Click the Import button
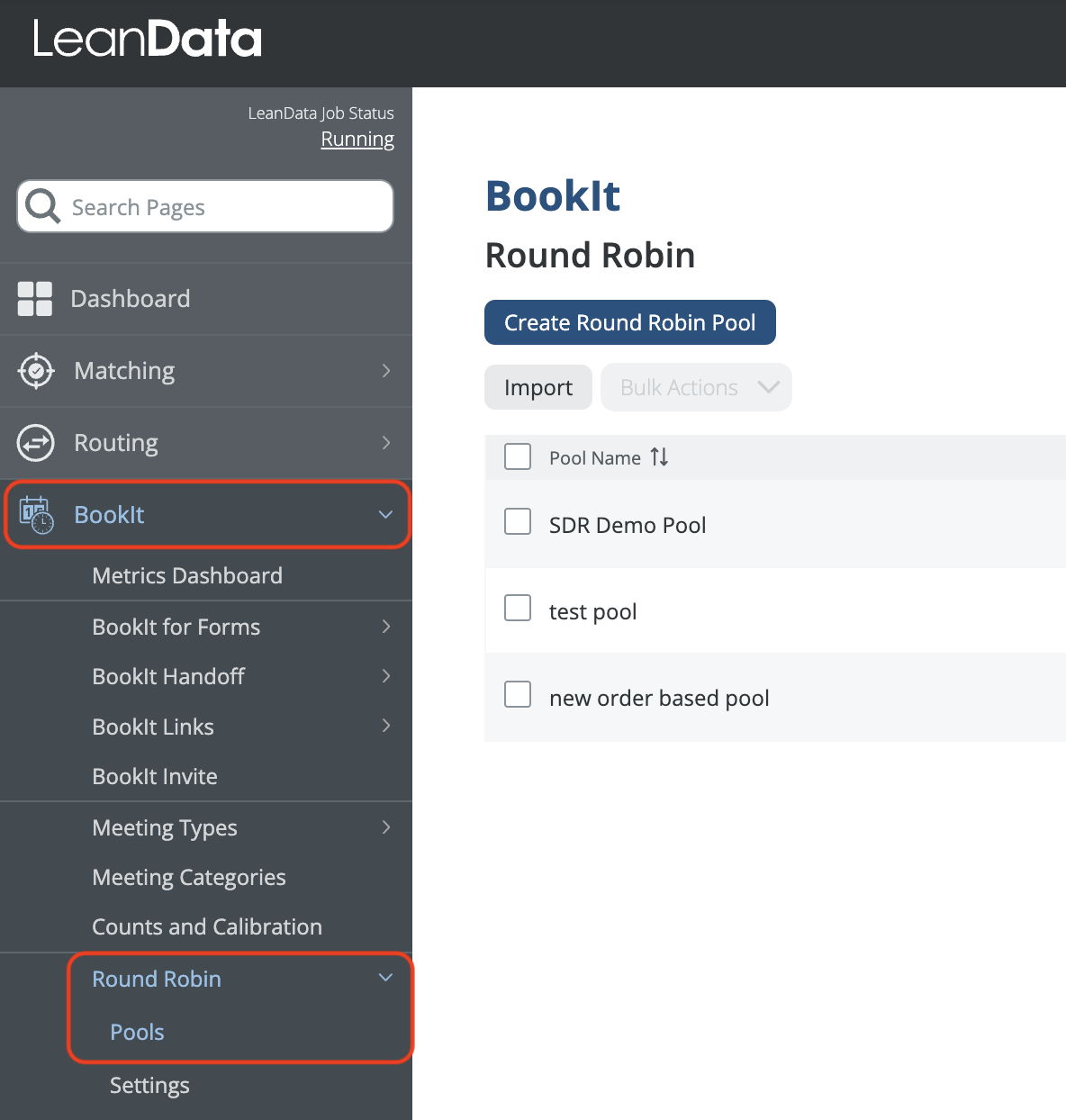The image size is (1066, 1120). coord(538,387)
